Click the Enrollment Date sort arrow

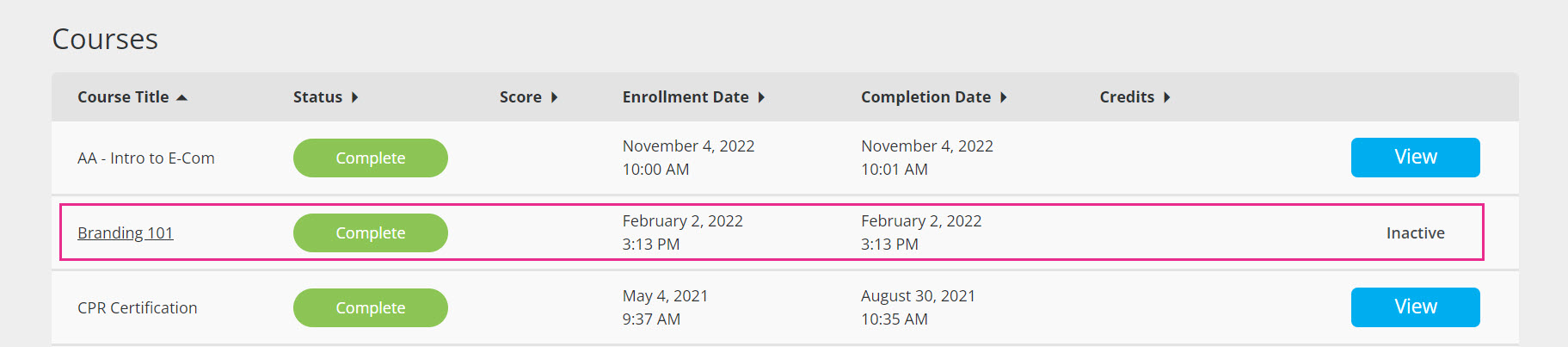[x=761, y=97]
